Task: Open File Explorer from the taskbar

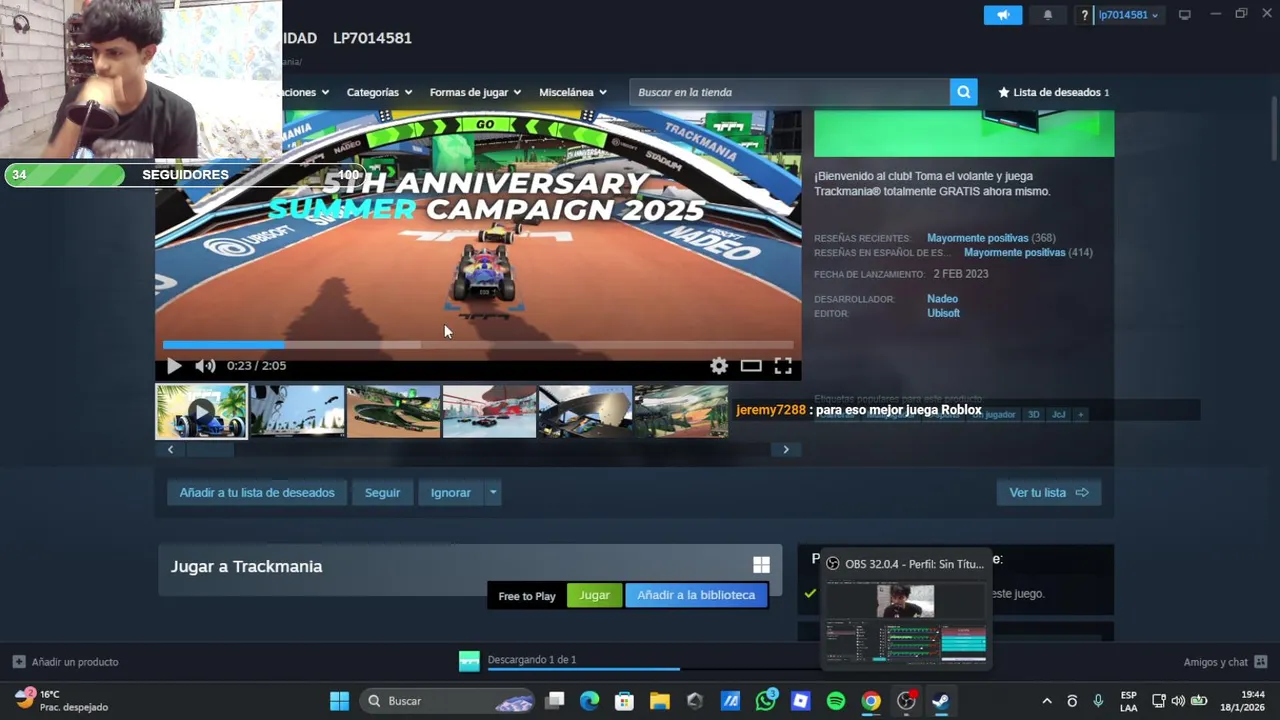Action: (659, 701)
